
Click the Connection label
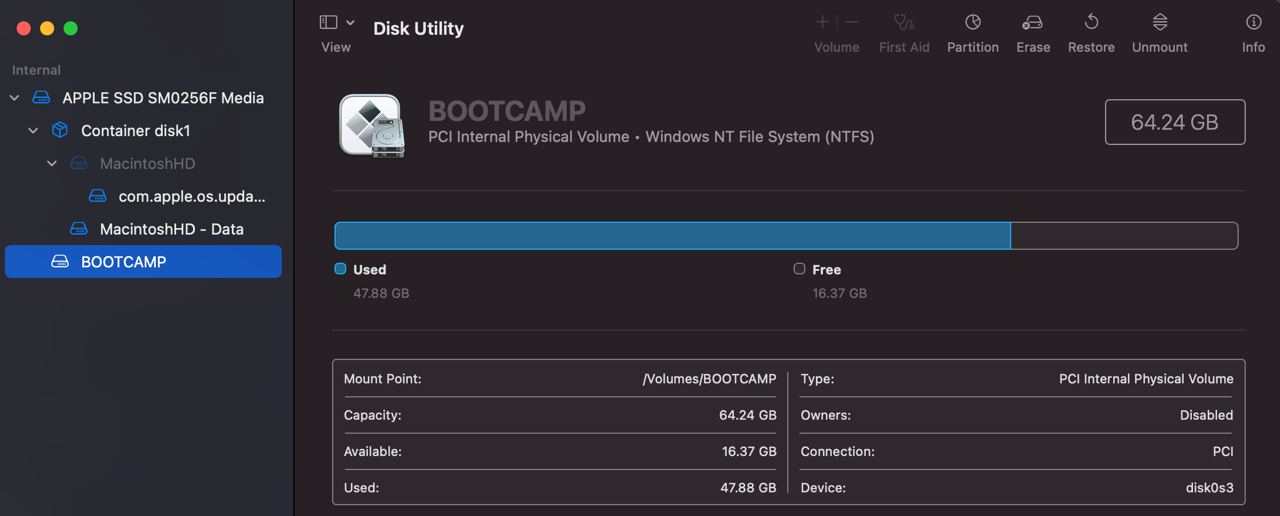[837, 451]
